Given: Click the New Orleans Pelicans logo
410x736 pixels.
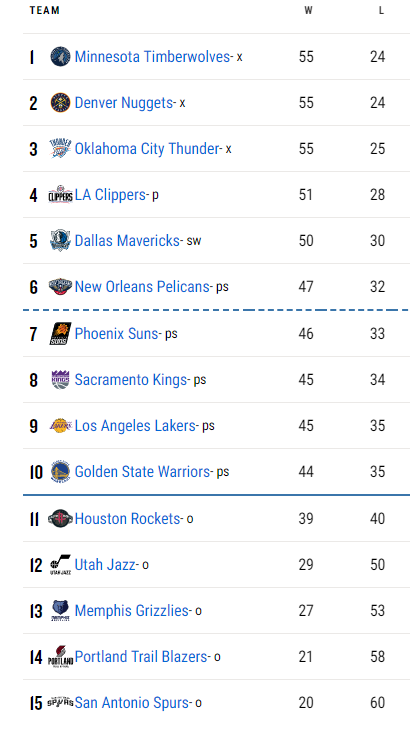Looking at the screenshot, I should (60, 287).
